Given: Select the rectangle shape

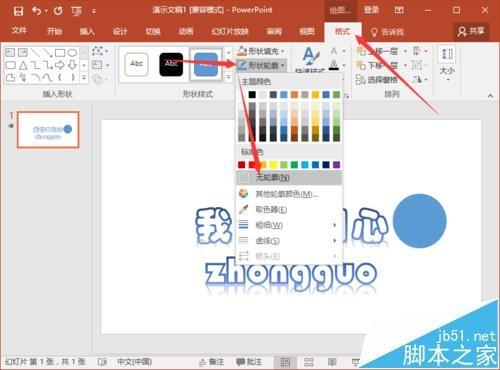Looking at the screenshot, I should tap(60, 53).
